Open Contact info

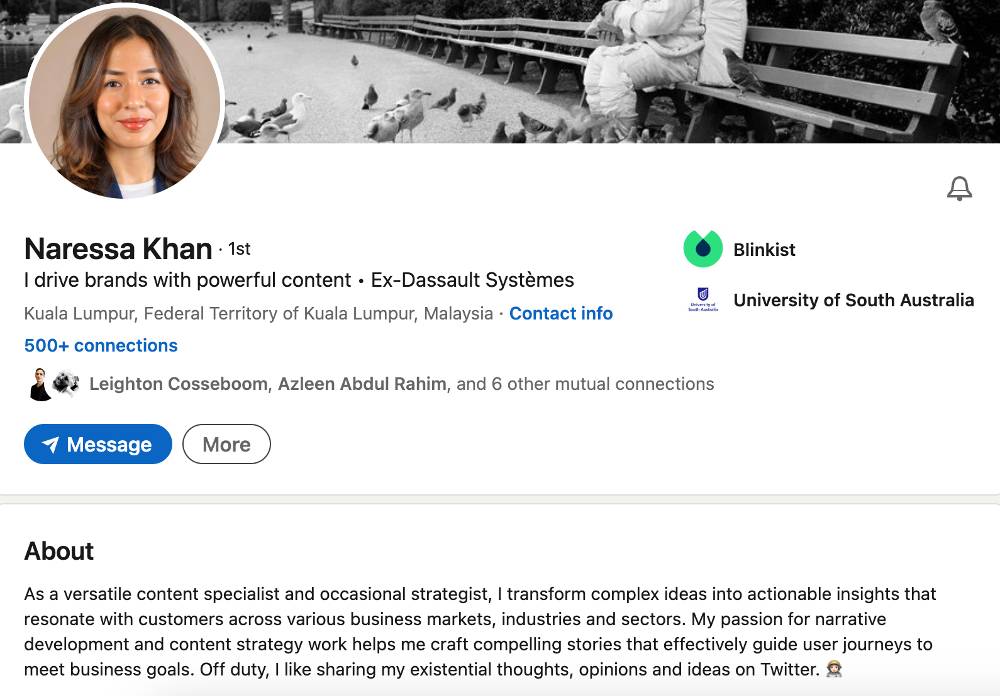(561, 313)
